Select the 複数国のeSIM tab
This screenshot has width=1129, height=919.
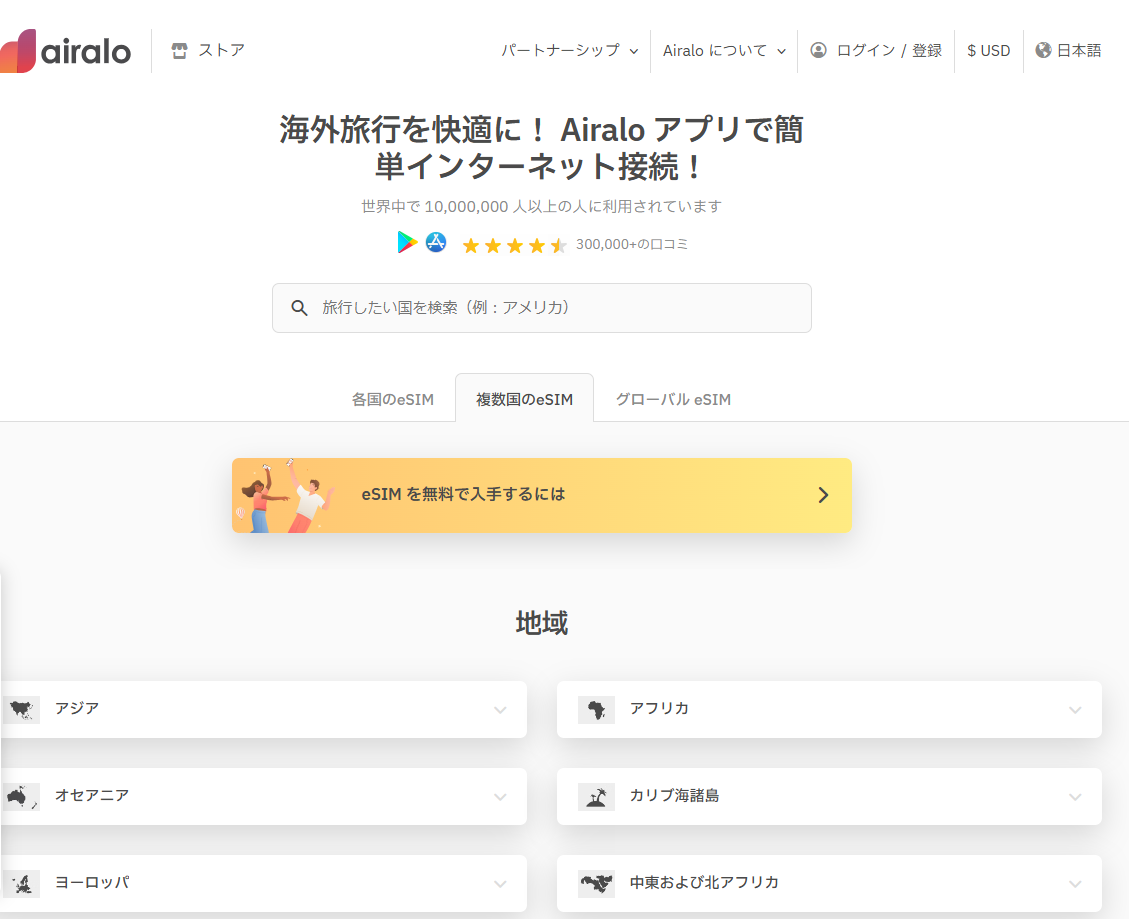tap(524, 398)
